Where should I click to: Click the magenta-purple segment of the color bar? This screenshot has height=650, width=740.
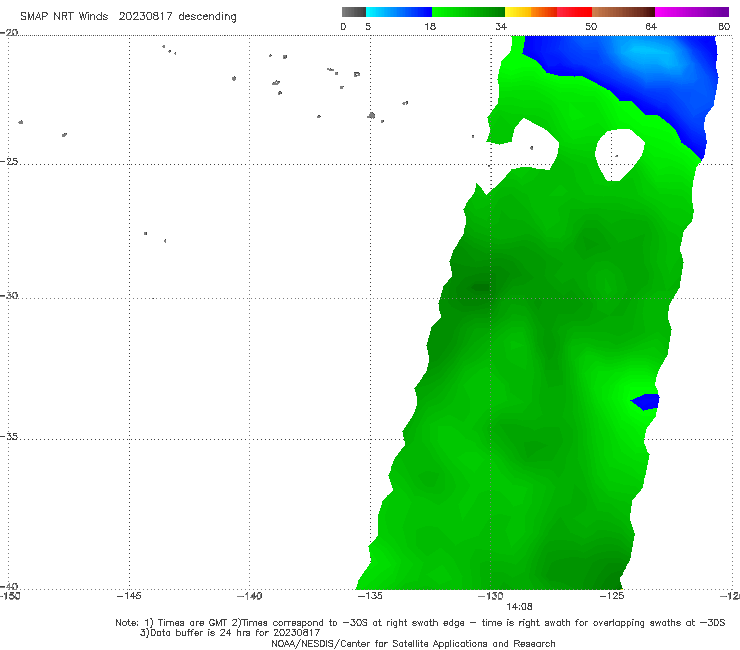click(692, 12)
